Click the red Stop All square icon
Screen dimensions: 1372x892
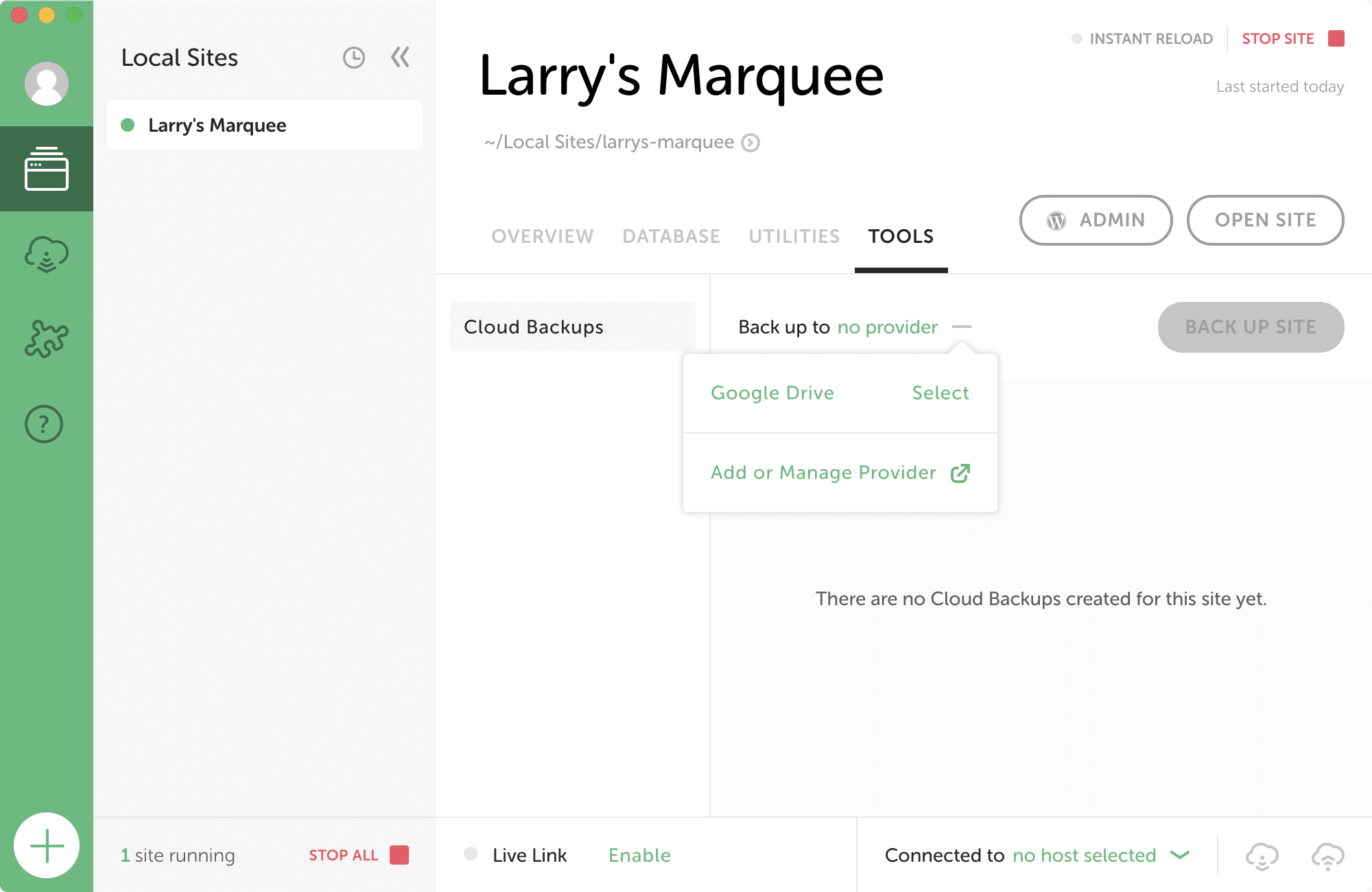(x=399, y=855)
